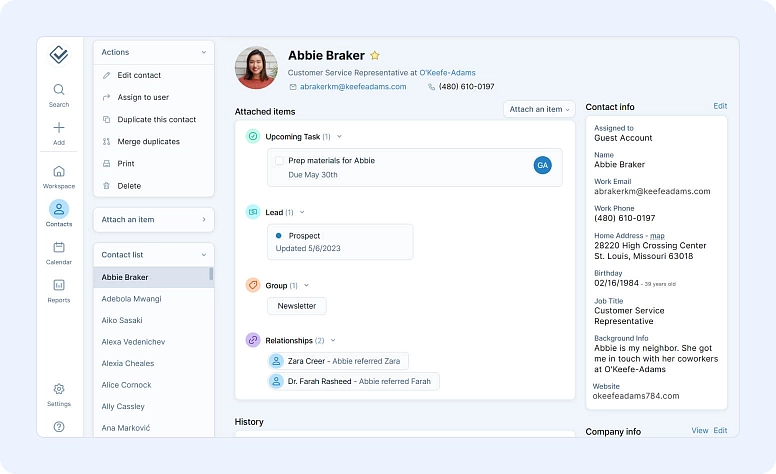Choose Edit contact from Actions
Screen dimensions: 776x474
point(139,75)
